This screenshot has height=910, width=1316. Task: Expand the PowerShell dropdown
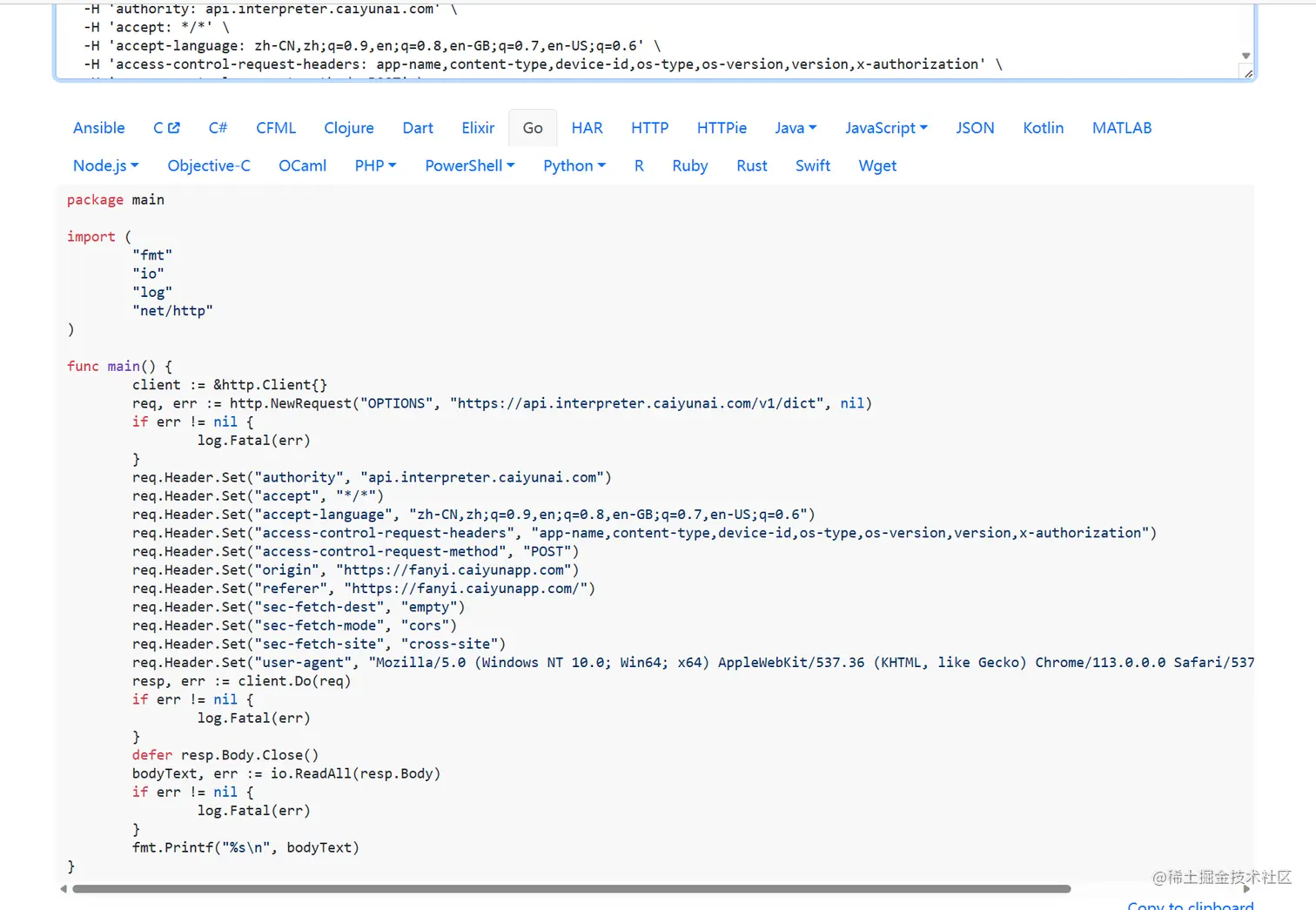coord(470,165)
